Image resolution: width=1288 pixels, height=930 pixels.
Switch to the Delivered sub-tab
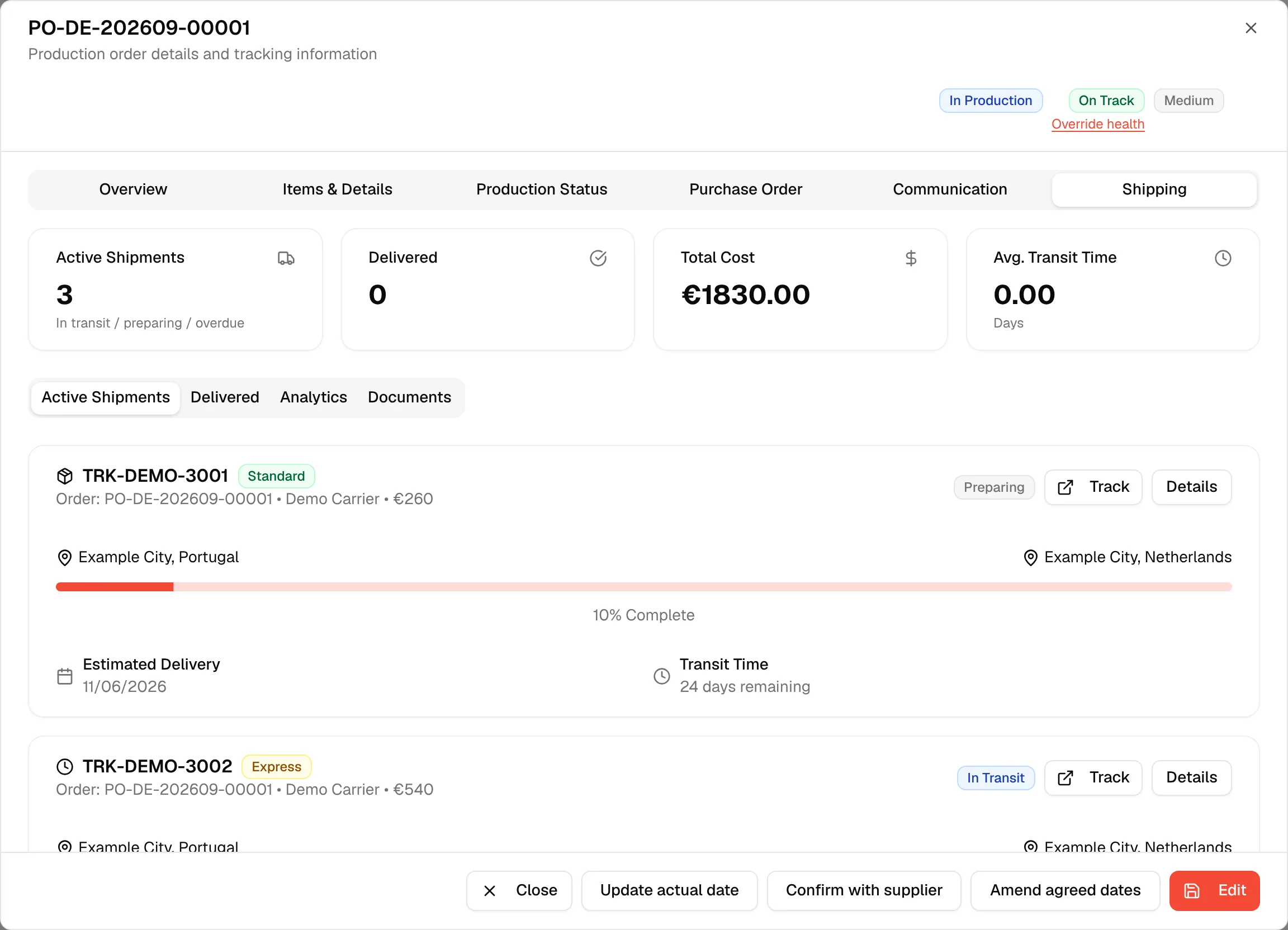point(225,397)
